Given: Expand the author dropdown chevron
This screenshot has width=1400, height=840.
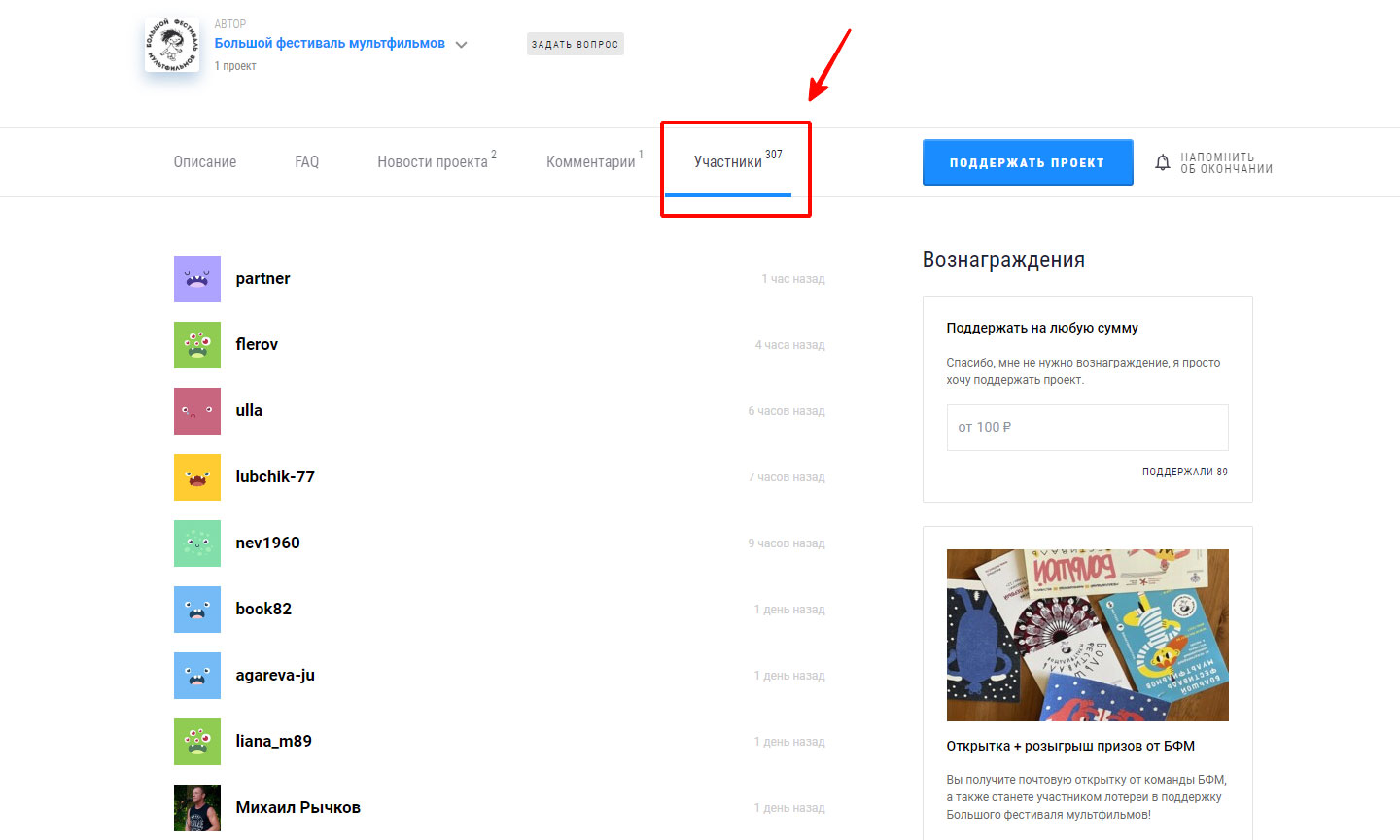Looking at the screenshot, I should pyautogui.click(x=462, y=45).
